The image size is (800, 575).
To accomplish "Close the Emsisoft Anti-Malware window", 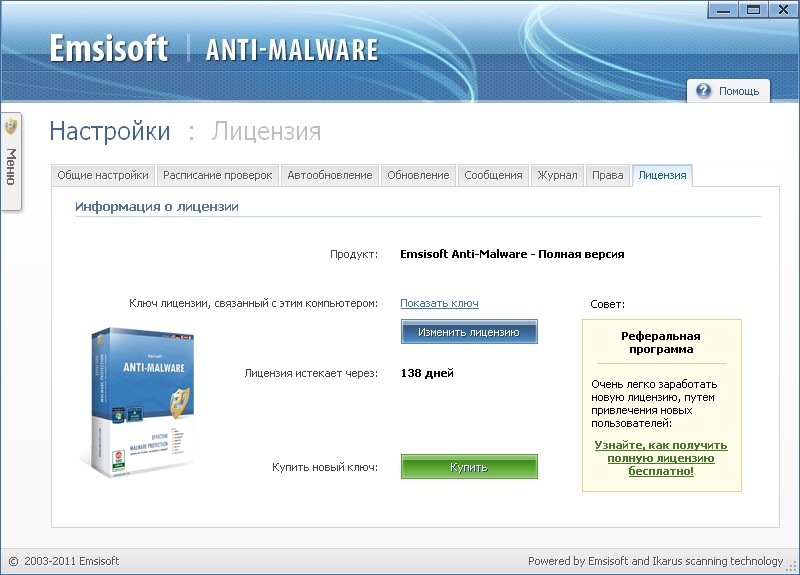I will (x=780, y=9).
